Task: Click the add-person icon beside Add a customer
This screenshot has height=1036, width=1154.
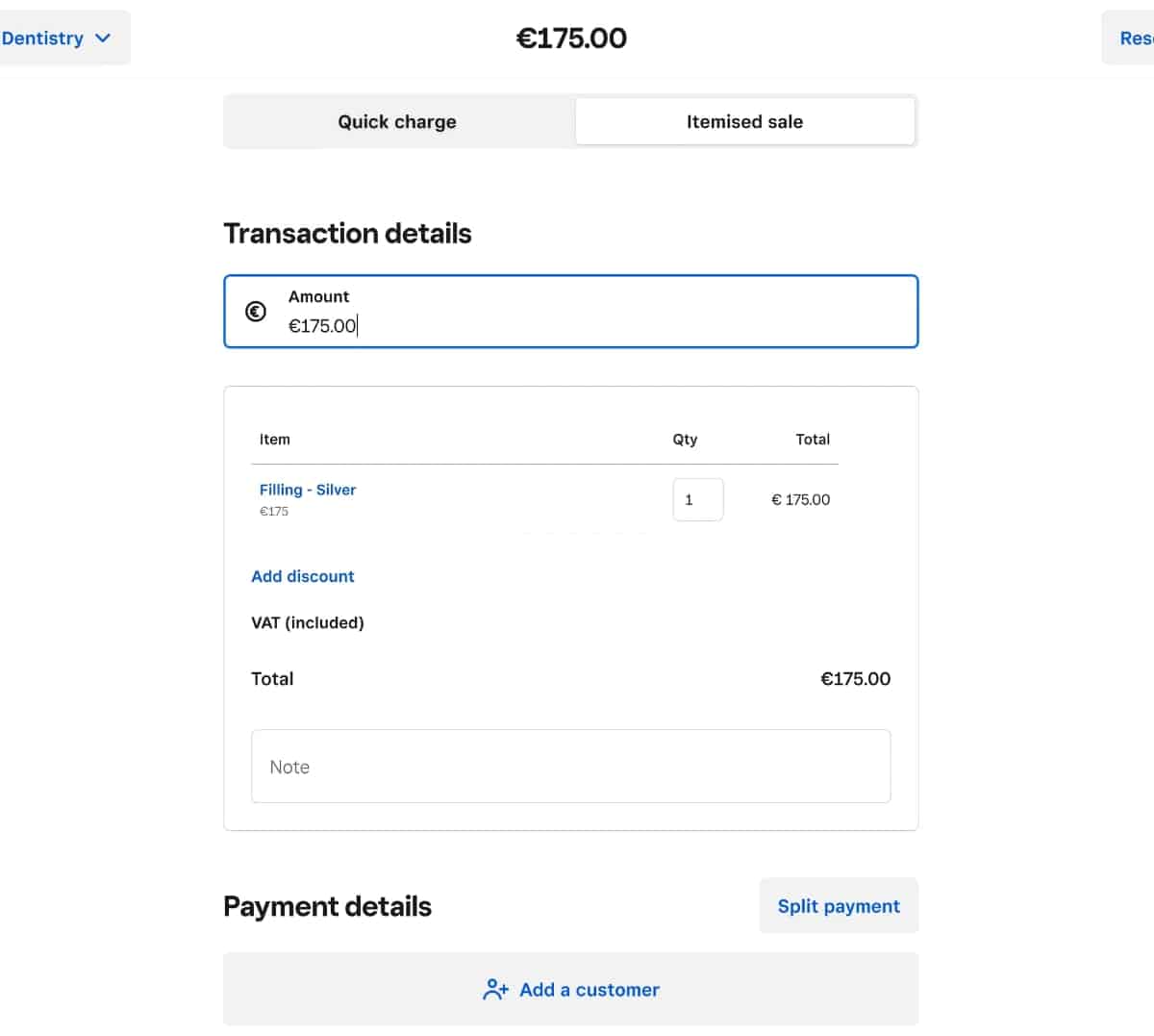Action: point(495,990)
